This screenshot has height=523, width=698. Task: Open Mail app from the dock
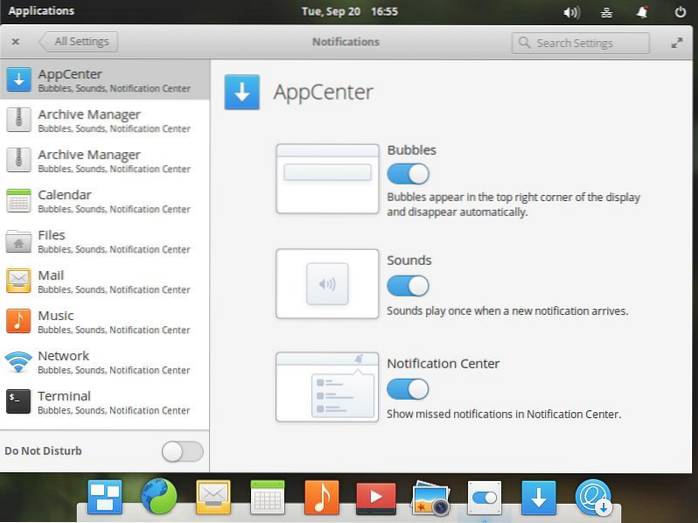[x=213, y=496]
